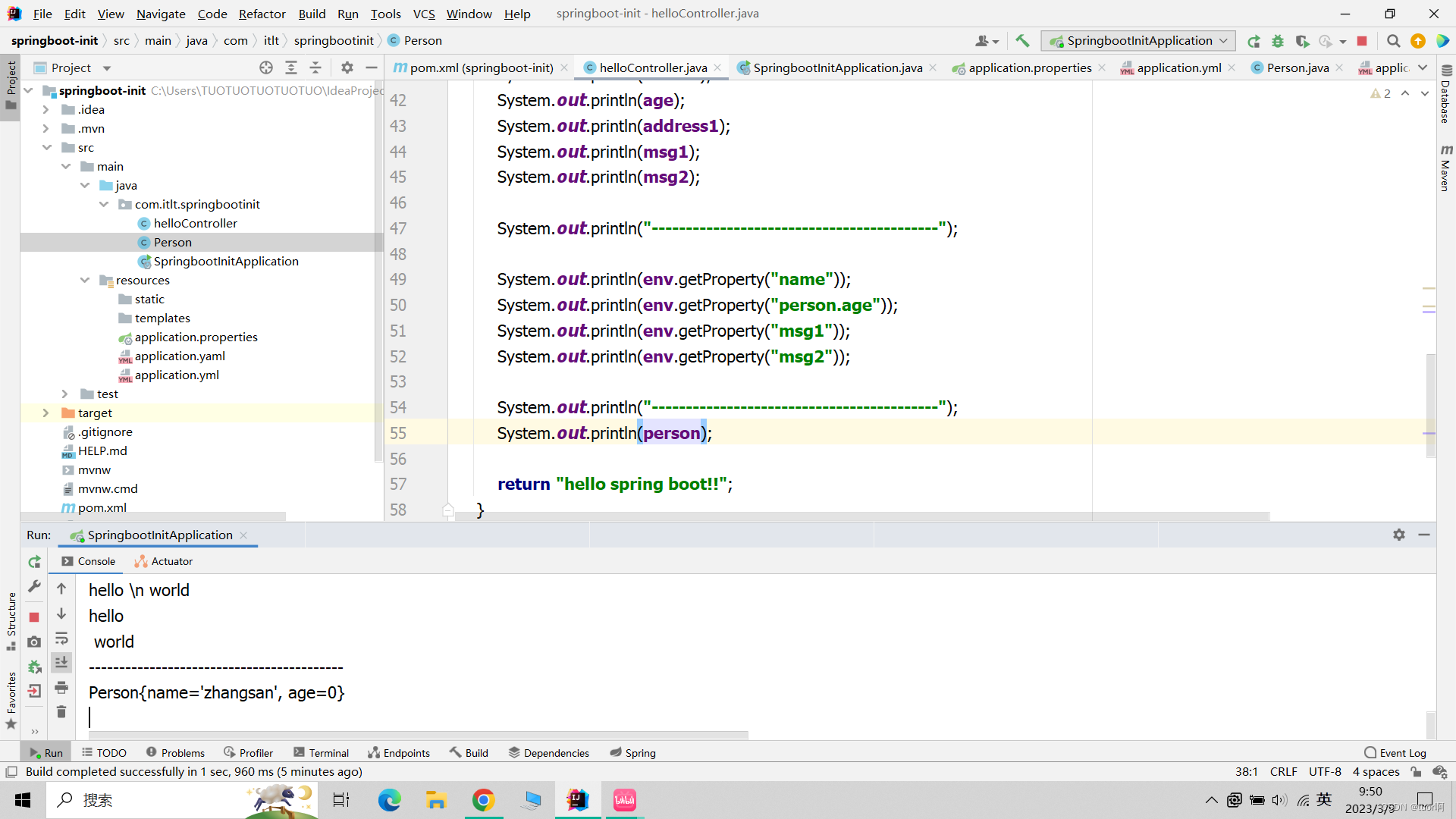
Task: Stop the running application with red square
Action: pyautogui.click(x=1363, y=41)
